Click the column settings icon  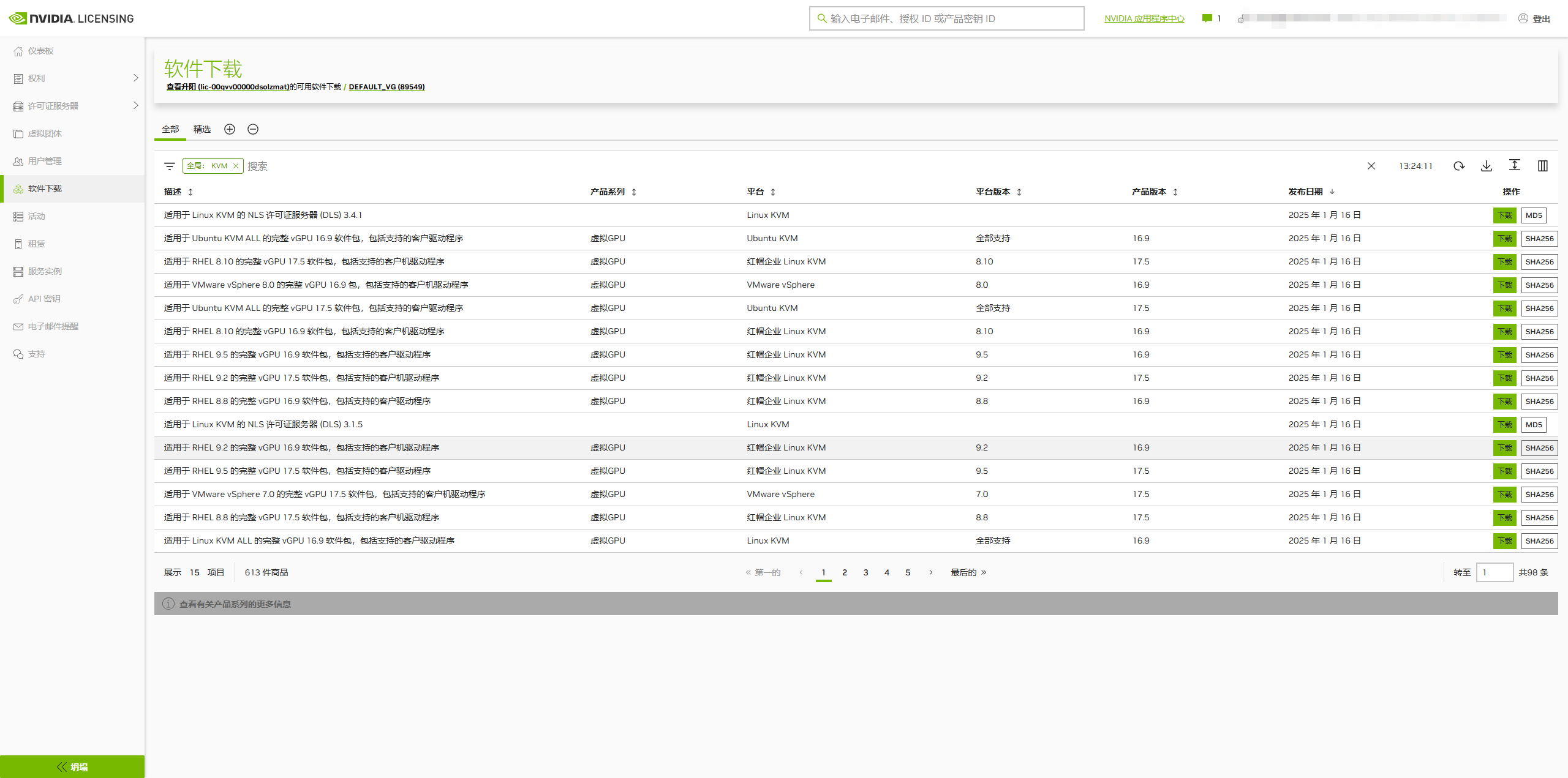(1543, 166)
